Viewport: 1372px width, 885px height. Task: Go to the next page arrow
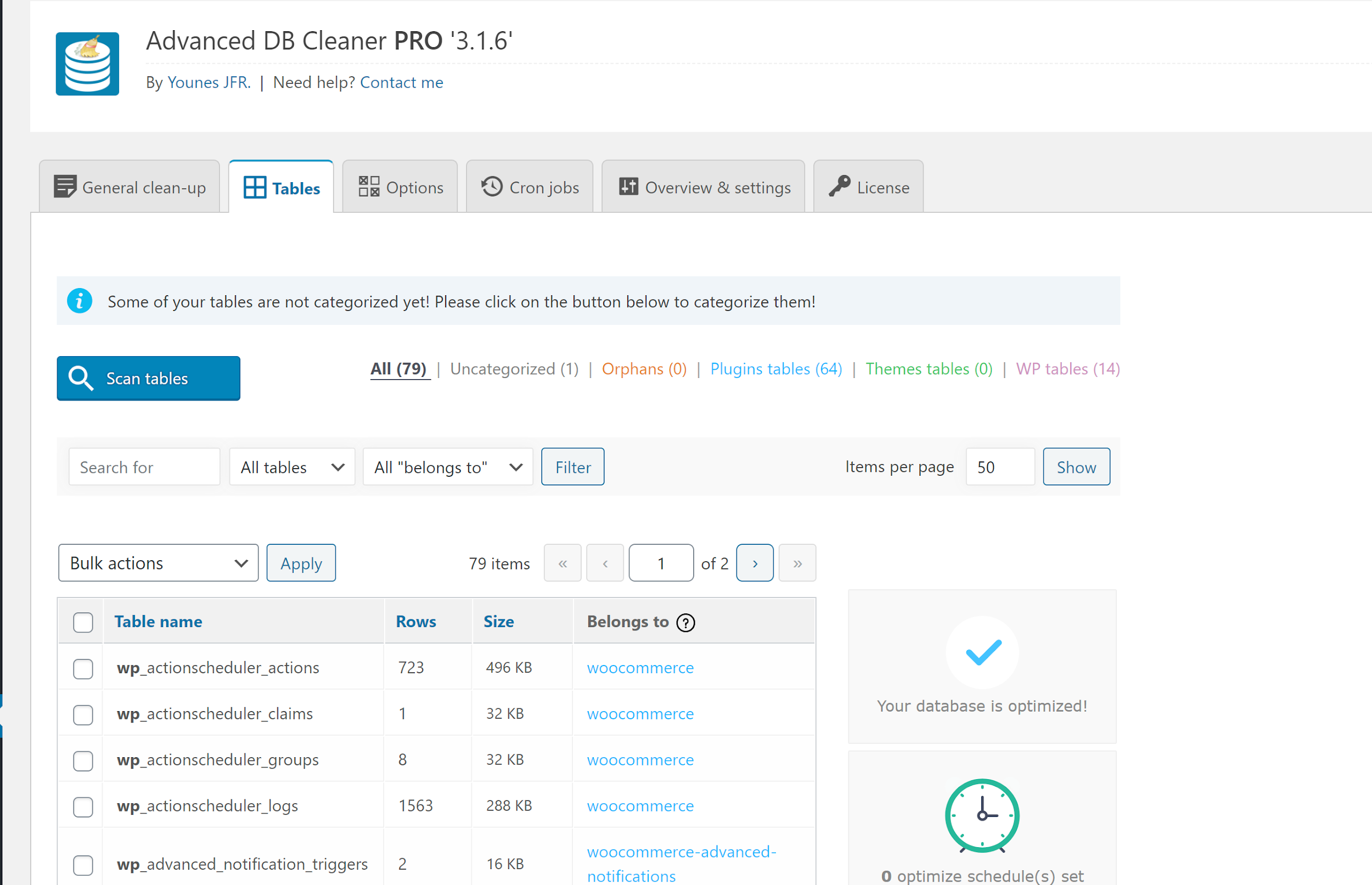[755, 563]
